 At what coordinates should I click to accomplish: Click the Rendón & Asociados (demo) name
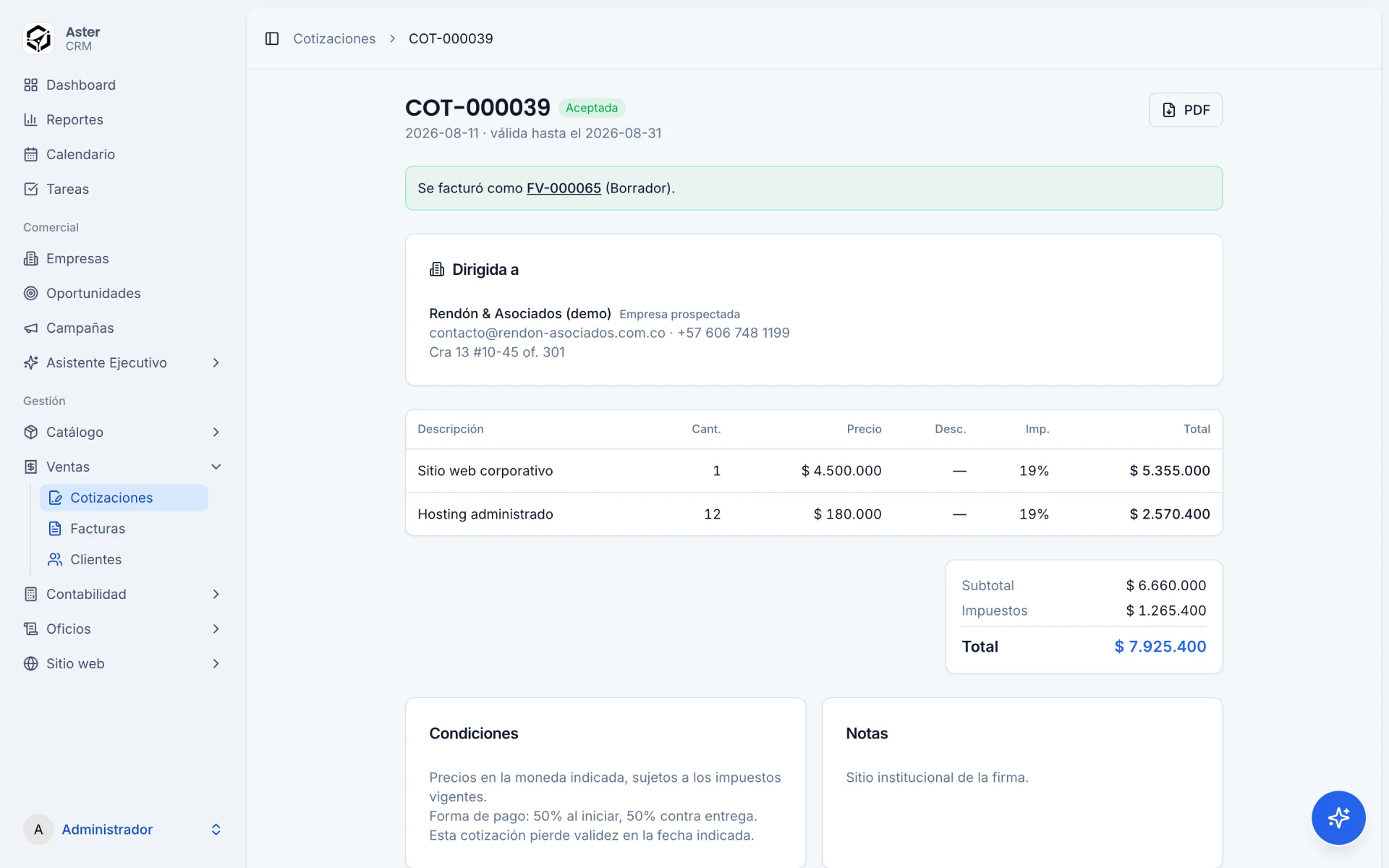coord(520,313)
